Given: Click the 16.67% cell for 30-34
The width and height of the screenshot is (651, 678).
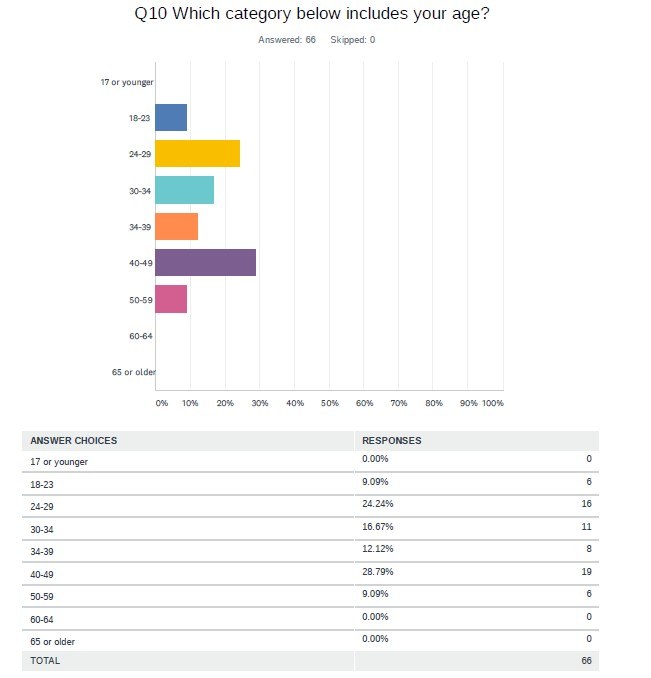Looking at the screenshot, I should coord(378,527).
